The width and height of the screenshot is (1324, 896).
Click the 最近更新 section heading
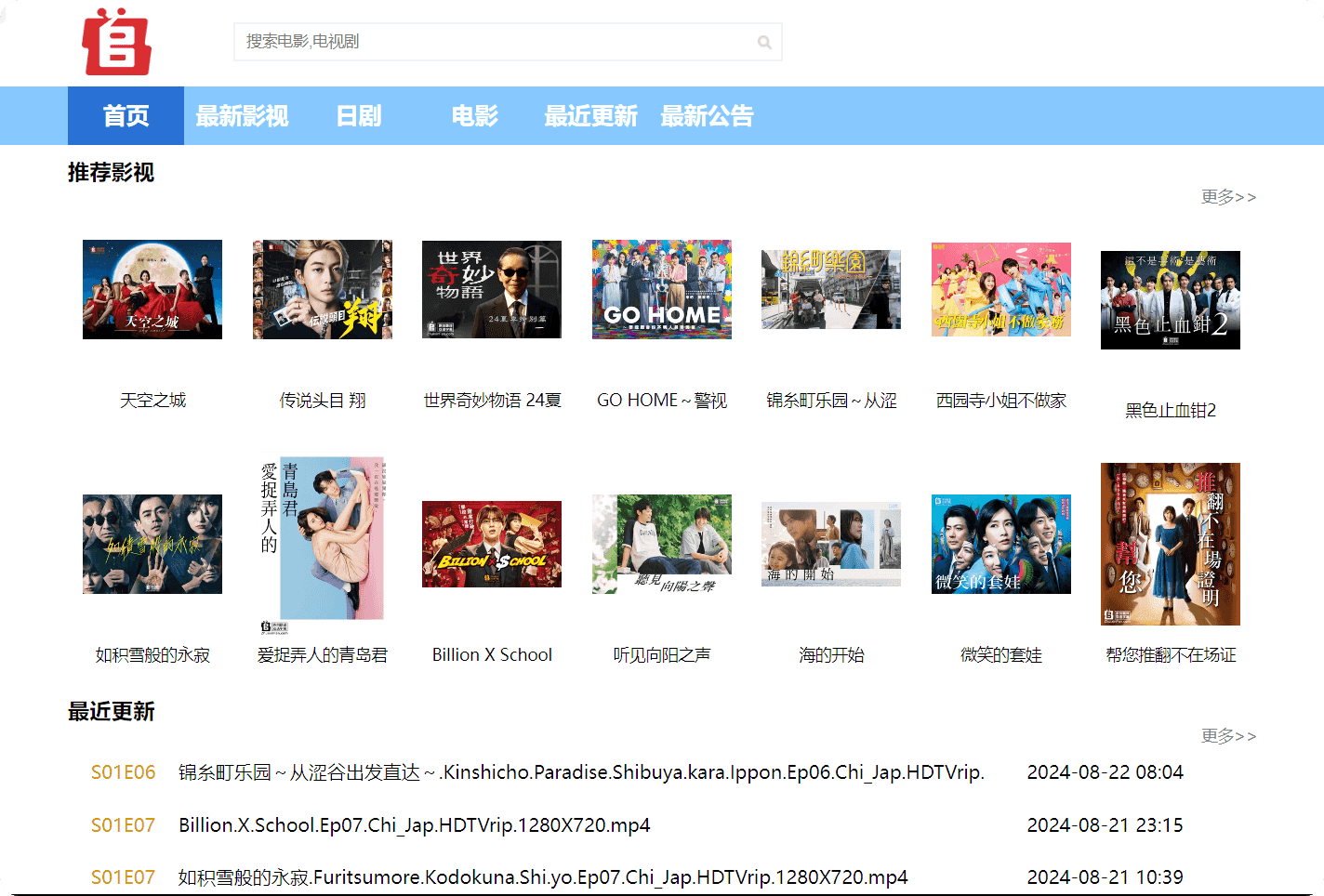pyautogui.click(x=111, y=712)
